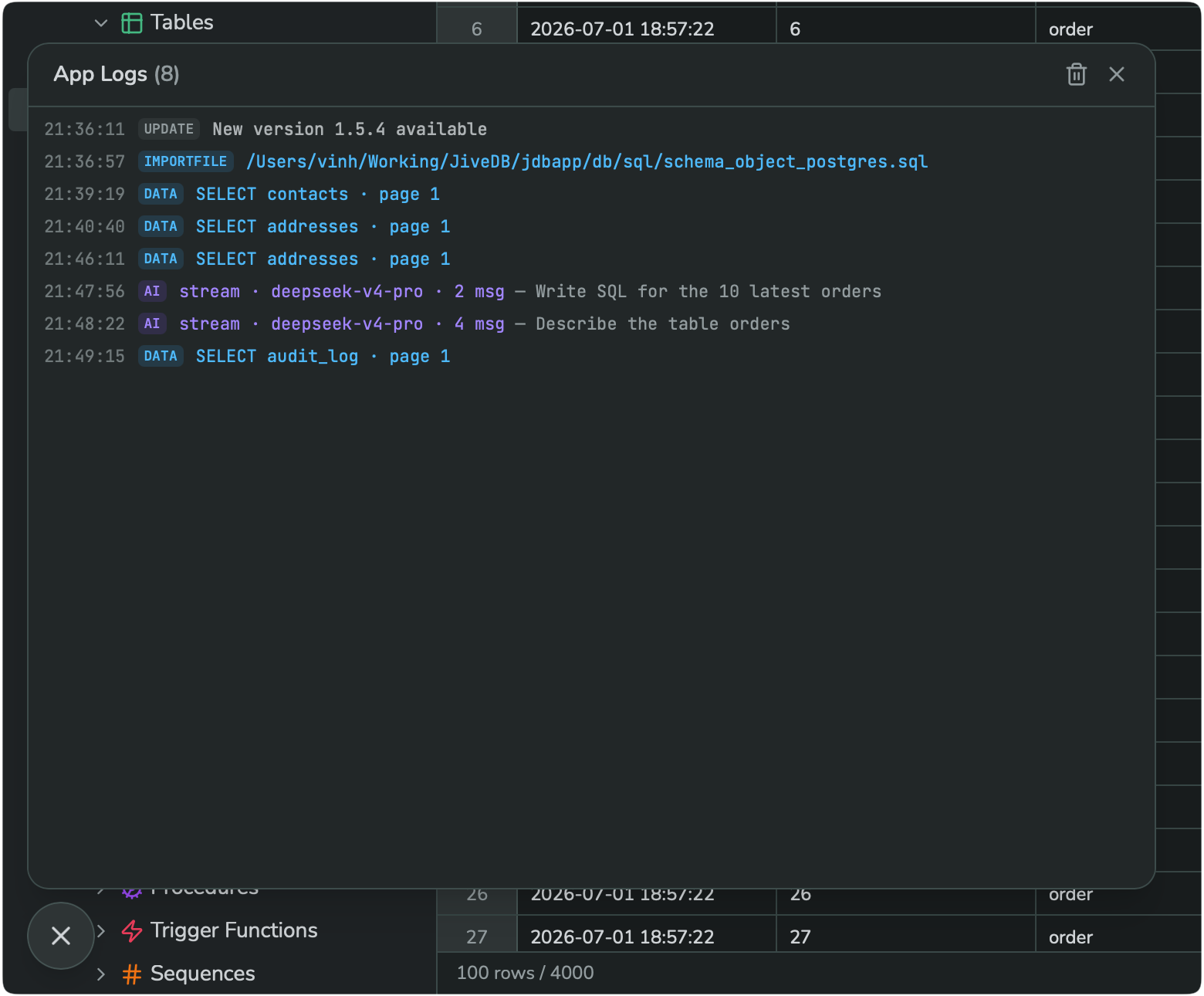The width and height of the screenshot is (1204, 996).
Task: Click the '100 rows / 4000' status text
Action: 525,973
